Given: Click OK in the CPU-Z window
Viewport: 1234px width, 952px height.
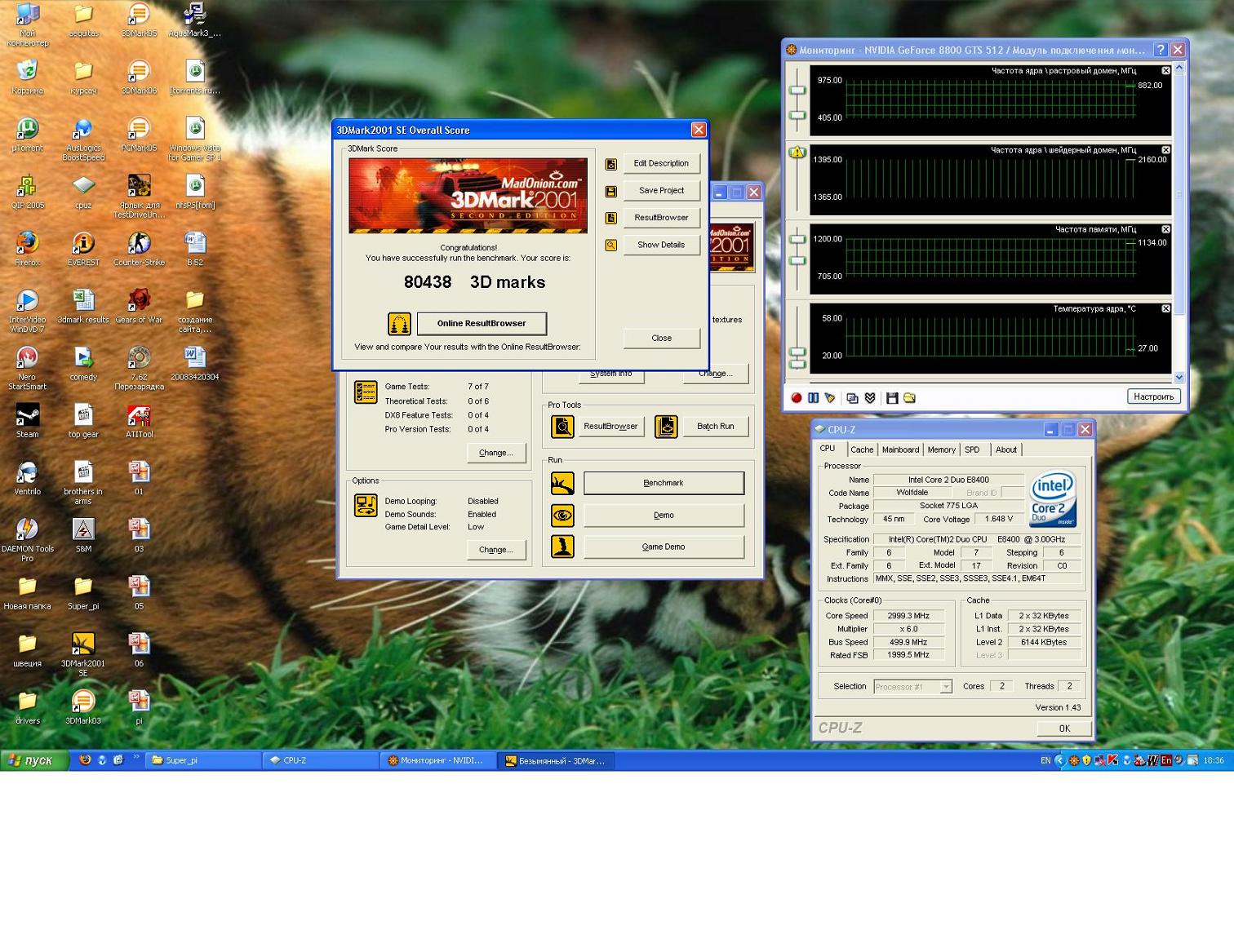Looking at the screenshot, I should click(1064, 728).
